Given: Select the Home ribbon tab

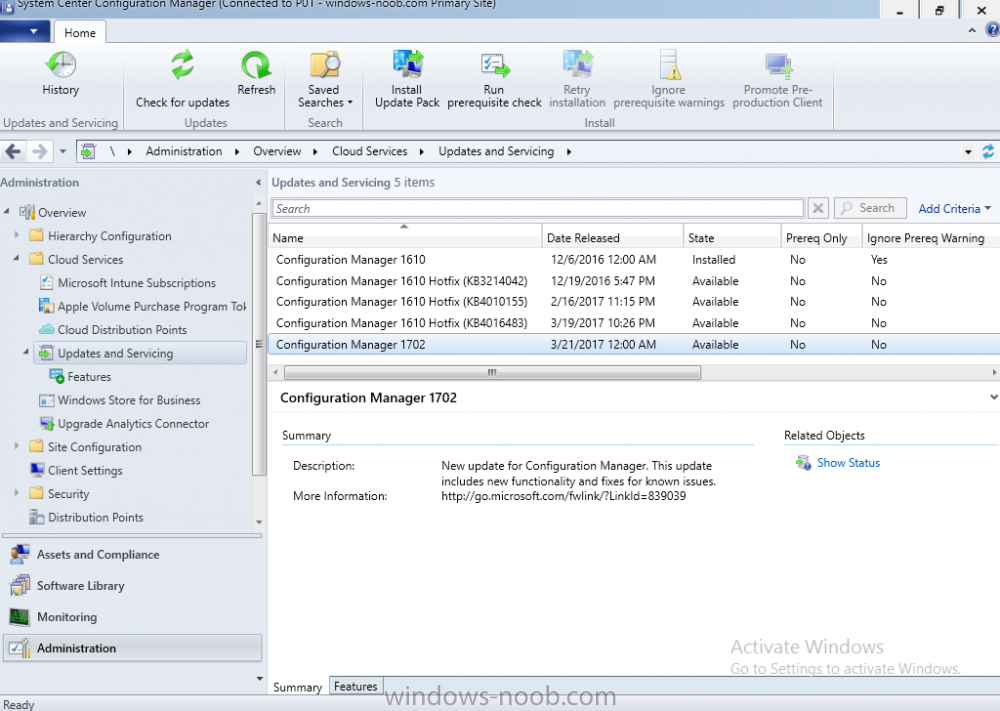Looking at the screenshot, I should point(80,33).
